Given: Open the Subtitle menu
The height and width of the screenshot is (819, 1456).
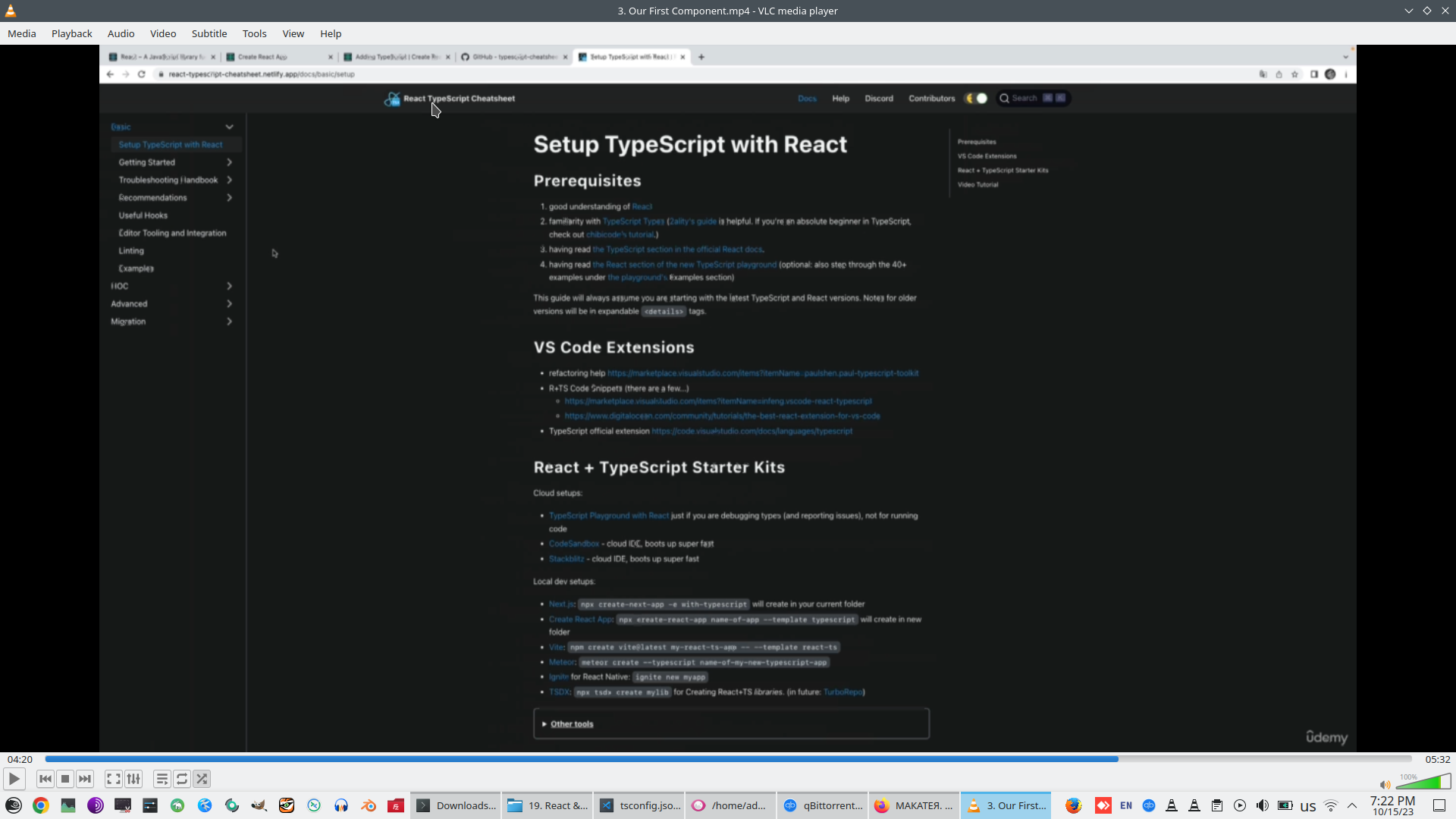Looking at the screenshot, I should click(209, 33).
